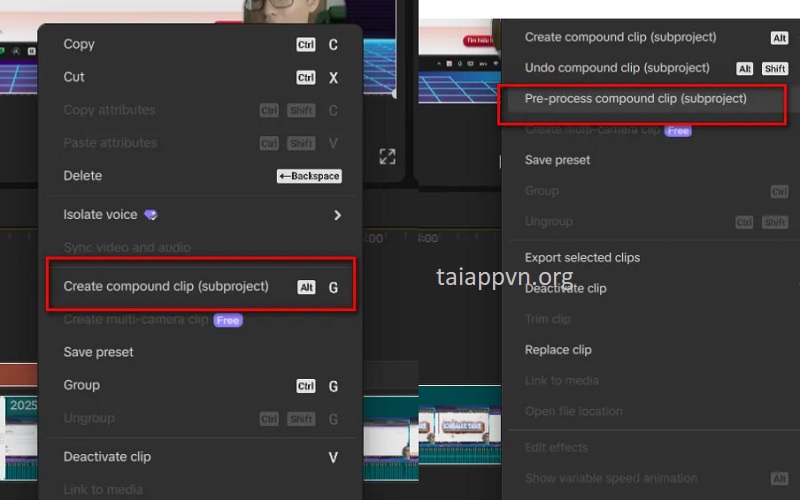Image resolution: width=800 pixels, height=500 pixels.
Task: Expand the Isolate voice submenu arrow
Action: [x=337, y=215]
